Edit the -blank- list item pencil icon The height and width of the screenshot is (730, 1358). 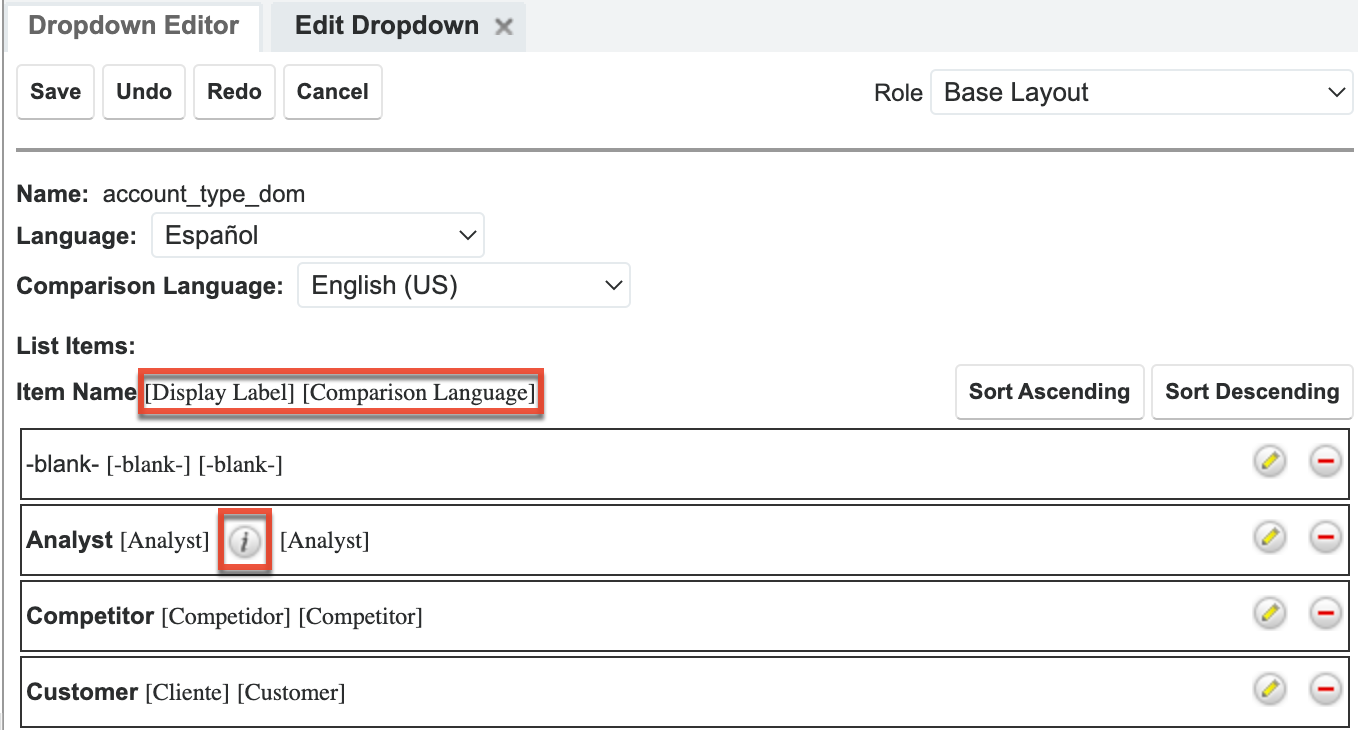(1269, 461)
